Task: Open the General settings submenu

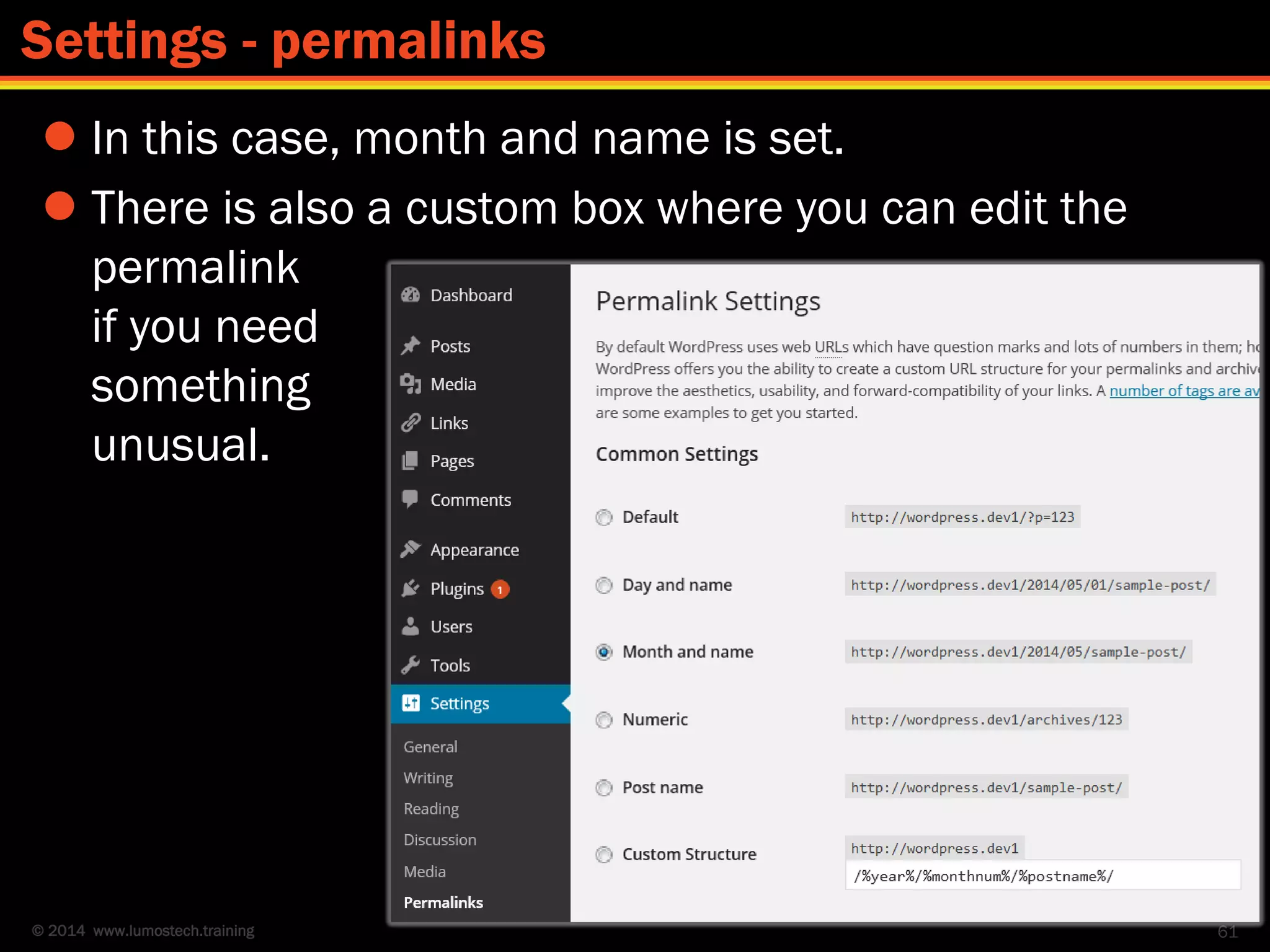Action: click(430, 747)
